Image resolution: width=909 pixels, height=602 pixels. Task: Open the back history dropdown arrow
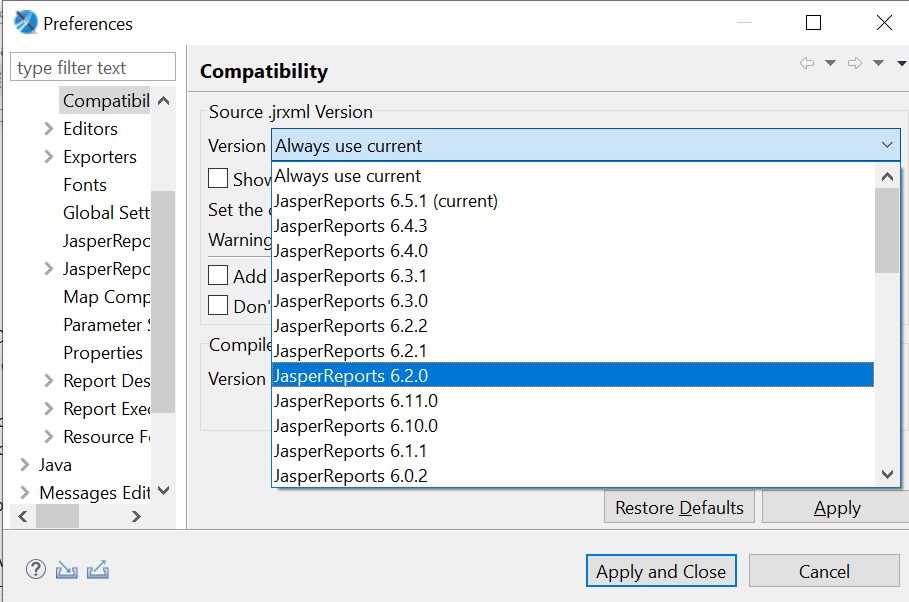pos(830,63)
